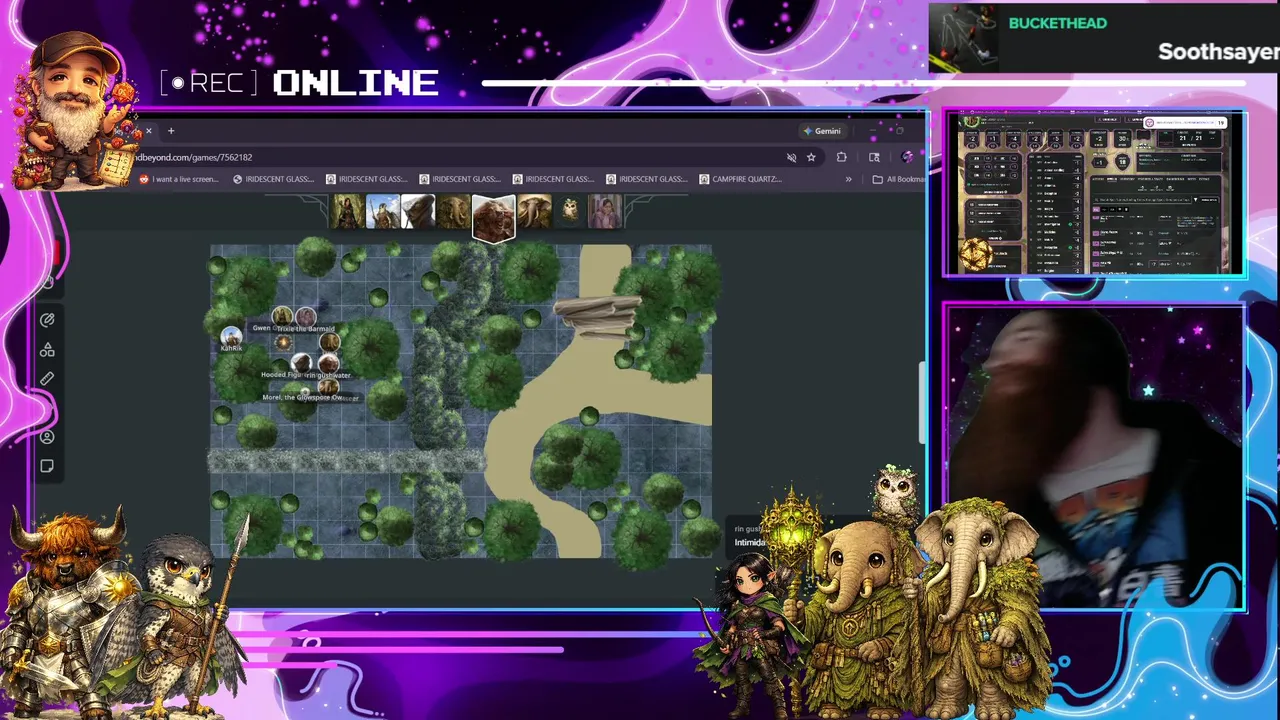The image size is (1280, 720).
Task: Open the All Bookmarks folder
Action: tap(898, 179)
